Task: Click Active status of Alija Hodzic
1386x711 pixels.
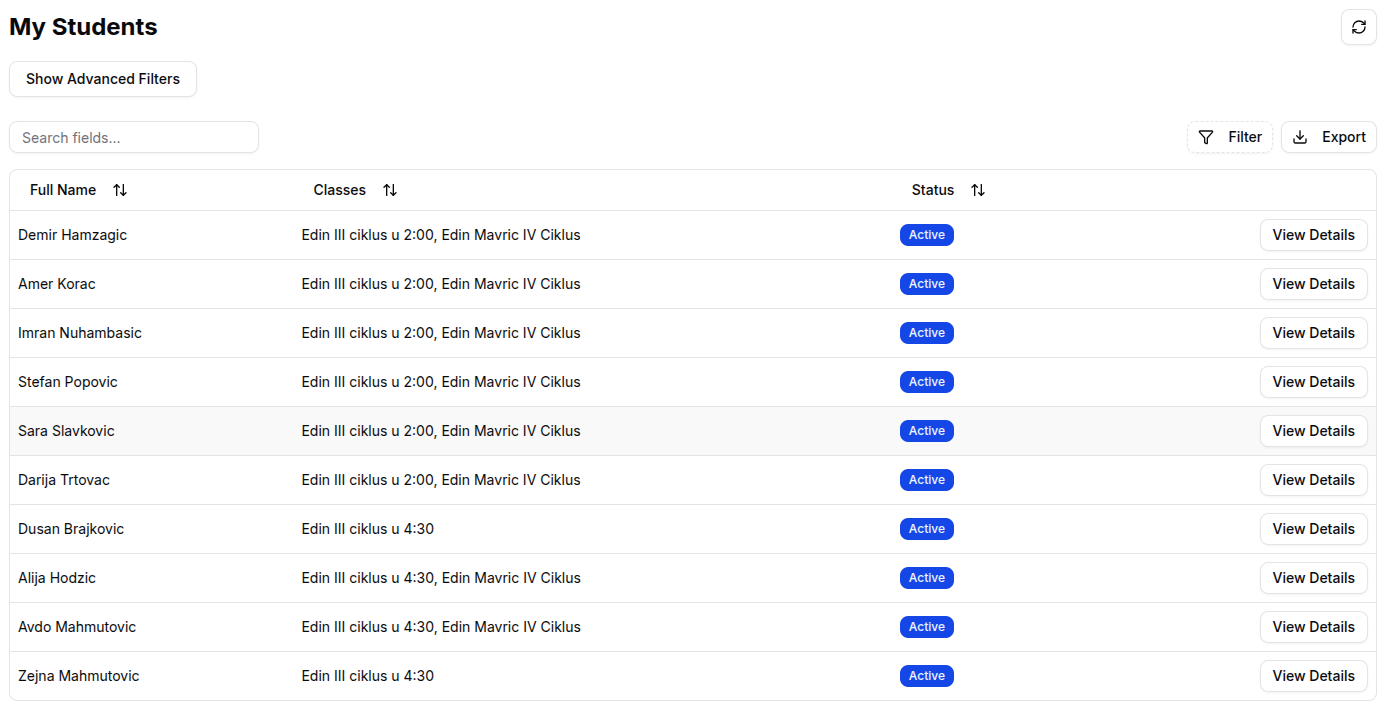Action: [x=926, y=578]
